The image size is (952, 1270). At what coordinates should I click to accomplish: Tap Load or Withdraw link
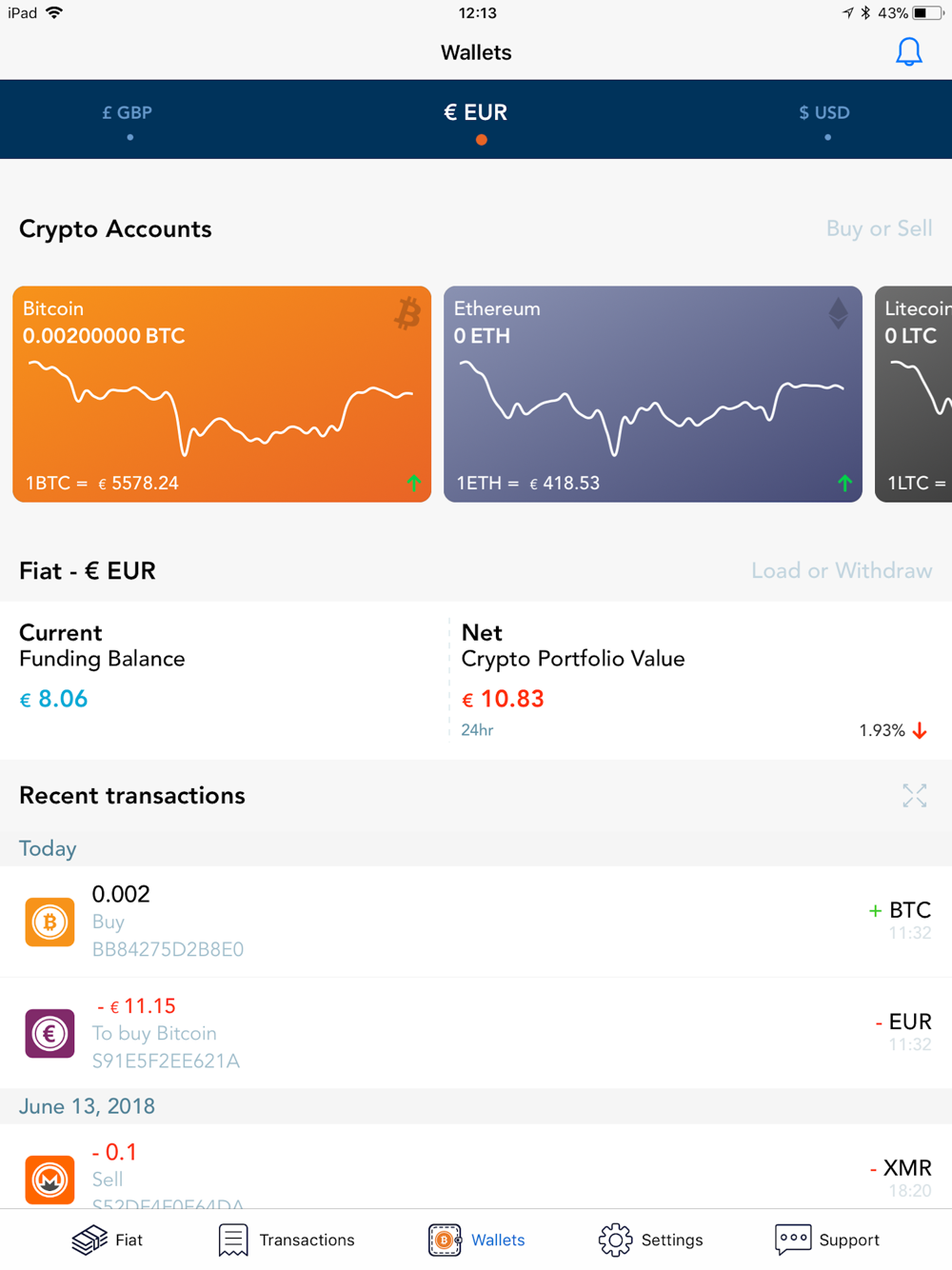point(842,570)
